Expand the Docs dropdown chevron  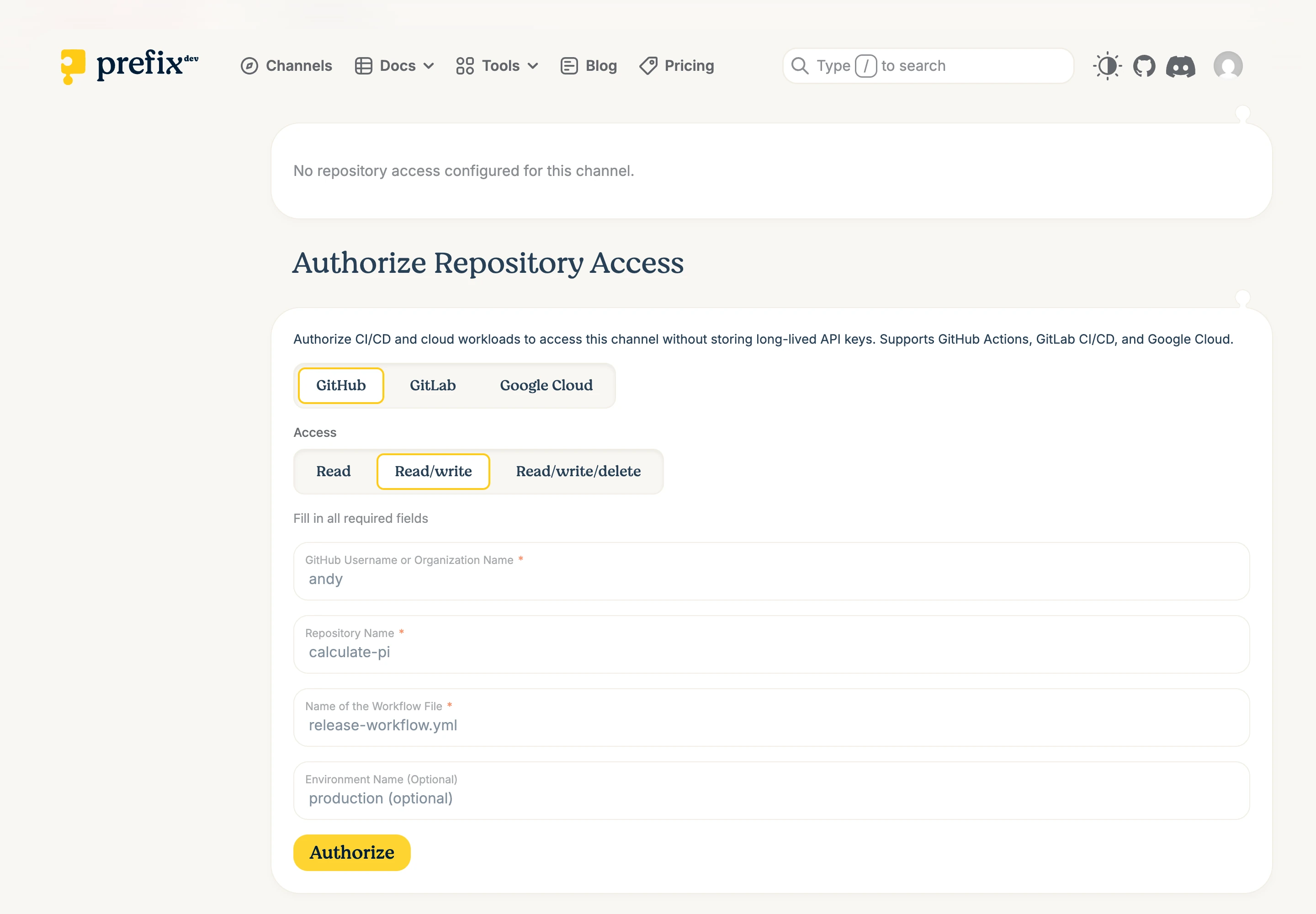428,66
